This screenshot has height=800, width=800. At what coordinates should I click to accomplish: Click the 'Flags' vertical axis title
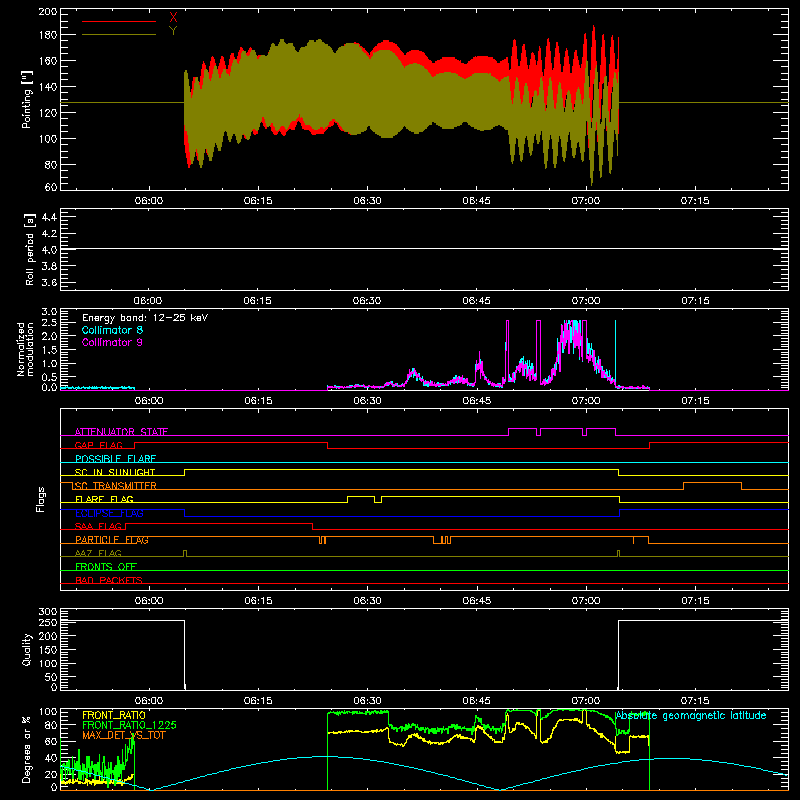41,499
